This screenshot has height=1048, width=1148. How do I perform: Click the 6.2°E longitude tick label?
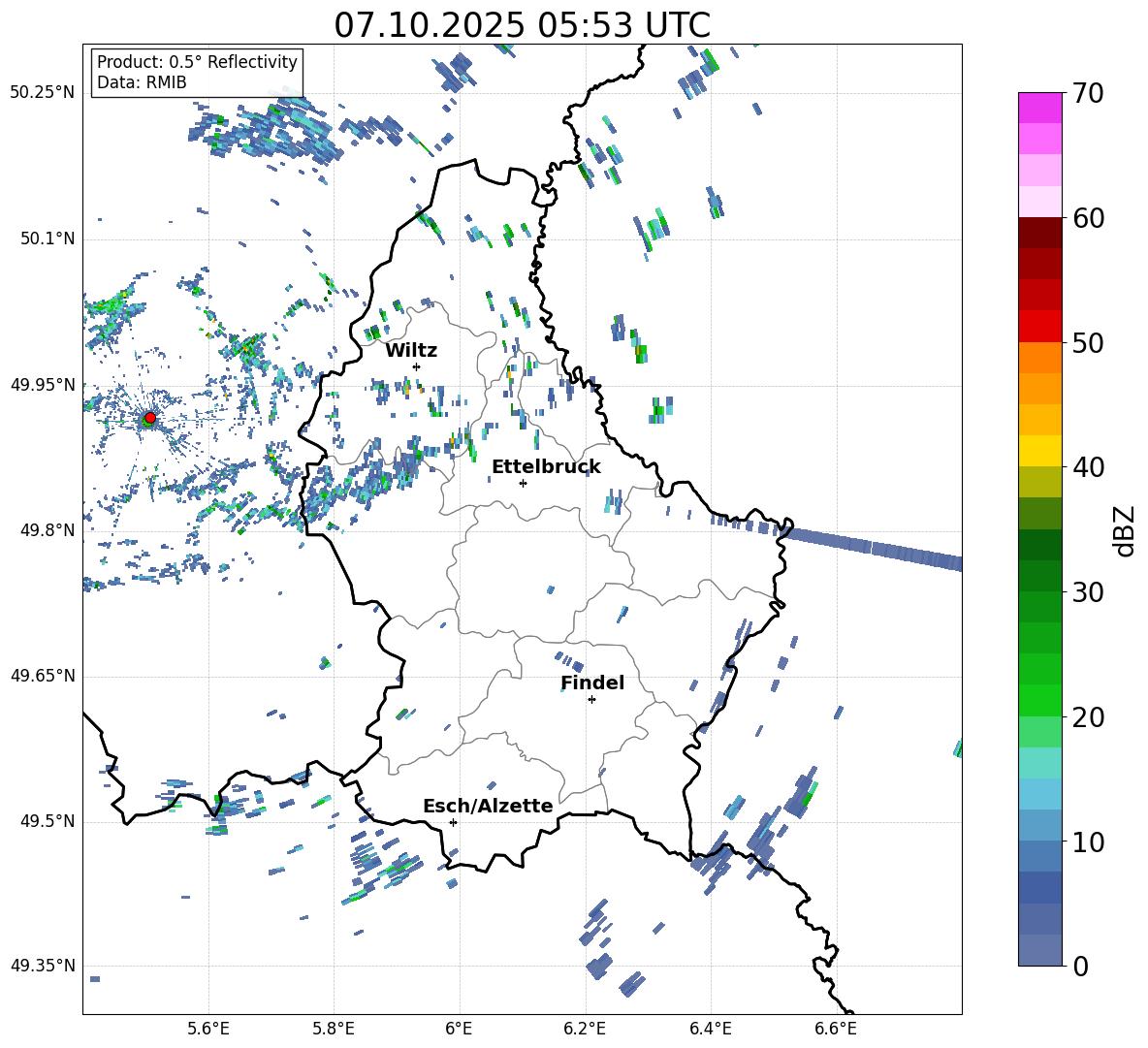pyautogui.click(x=585, y=1028)
